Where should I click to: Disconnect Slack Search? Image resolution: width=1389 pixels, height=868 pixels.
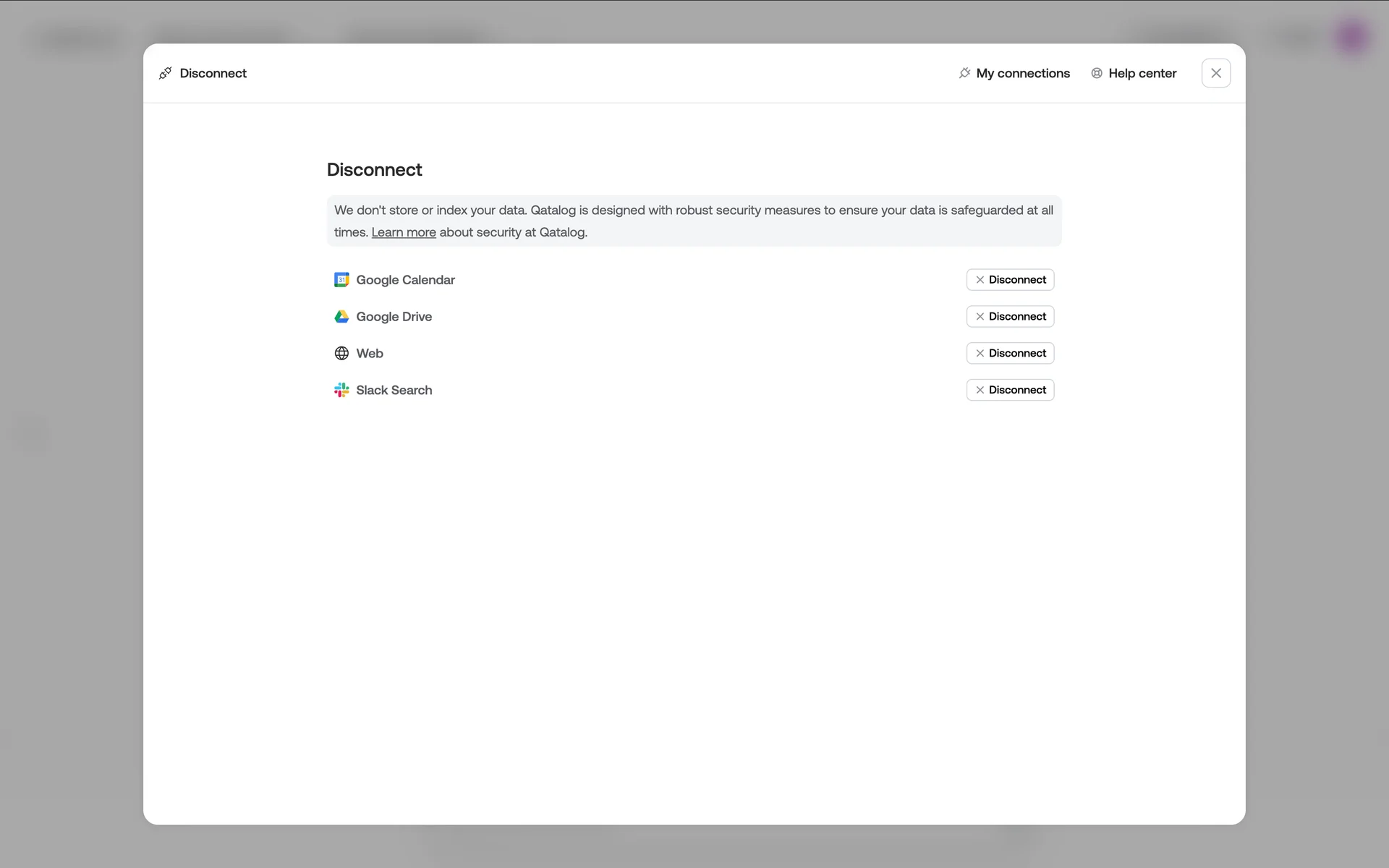coord(1010,391)
